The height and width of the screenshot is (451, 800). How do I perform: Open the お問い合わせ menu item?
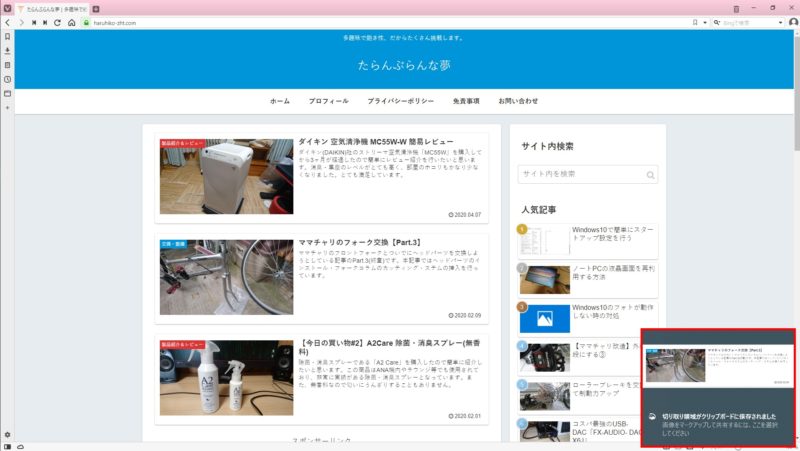pos(518,101)
